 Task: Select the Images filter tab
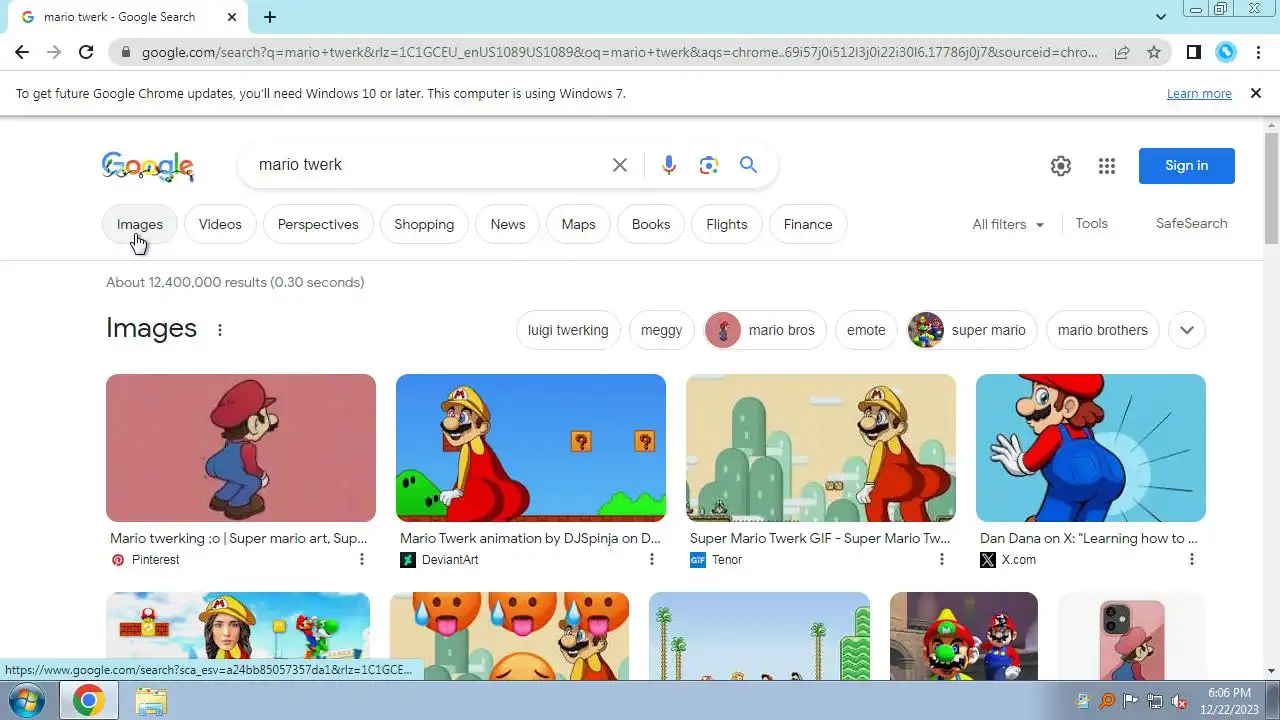(140, 224)
